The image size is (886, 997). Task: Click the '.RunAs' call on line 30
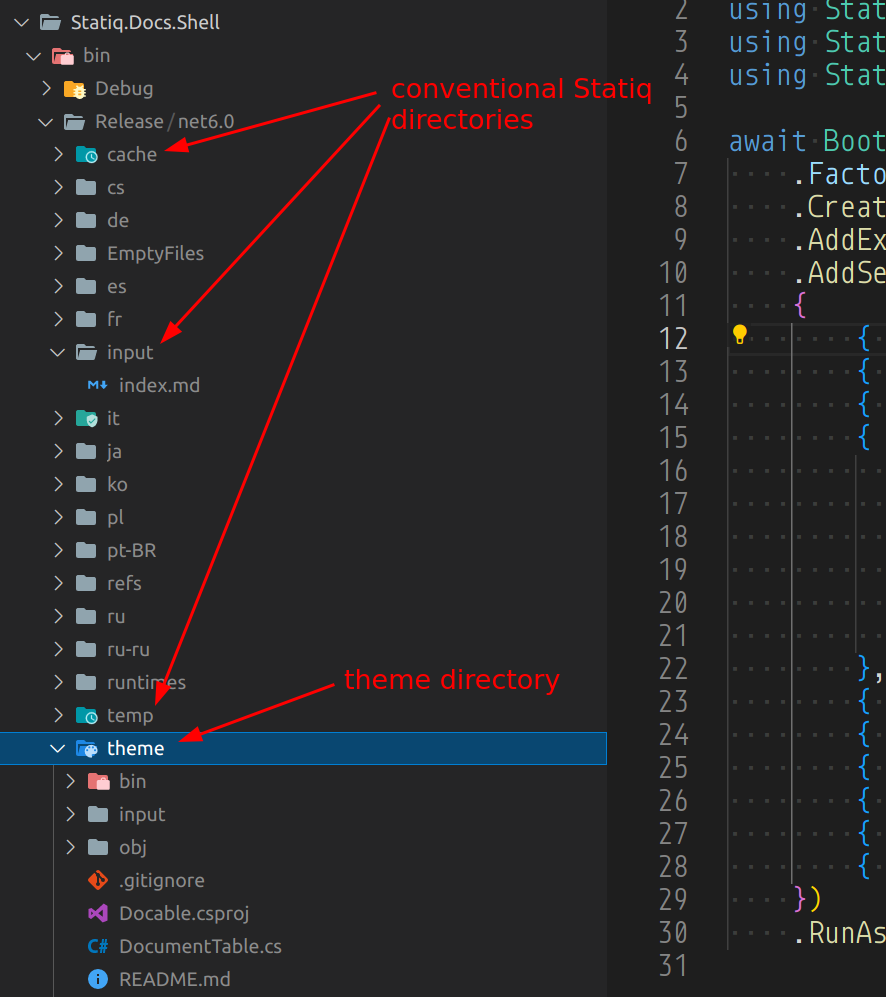coord(840,933)
